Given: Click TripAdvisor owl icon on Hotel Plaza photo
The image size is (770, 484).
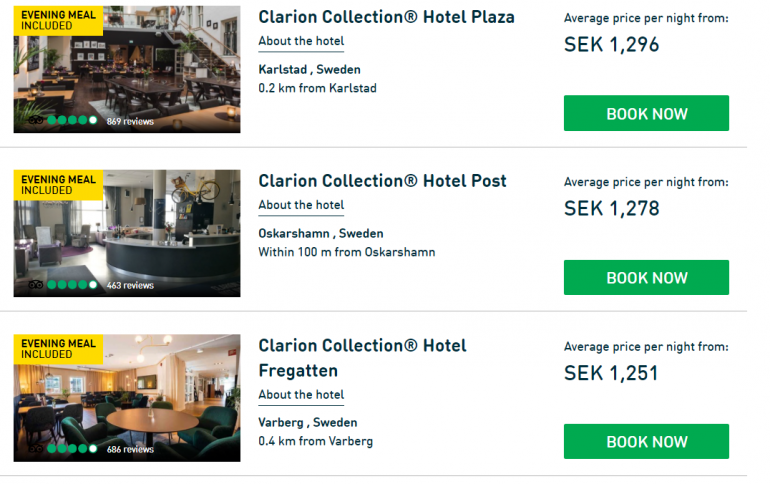Looking at the screenshot, I should tap(36, 121).
